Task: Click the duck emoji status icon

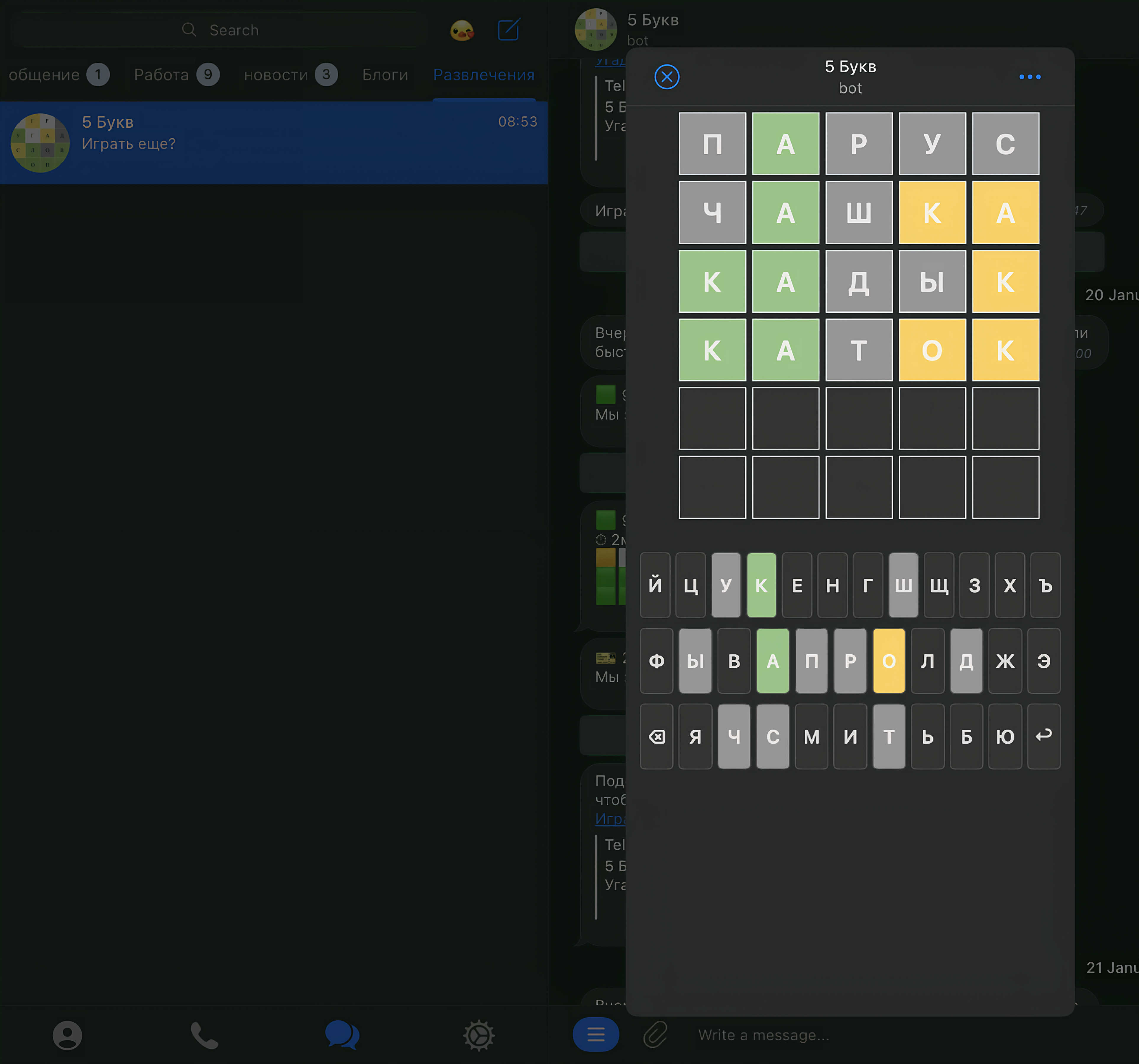Action: [462, 30]
